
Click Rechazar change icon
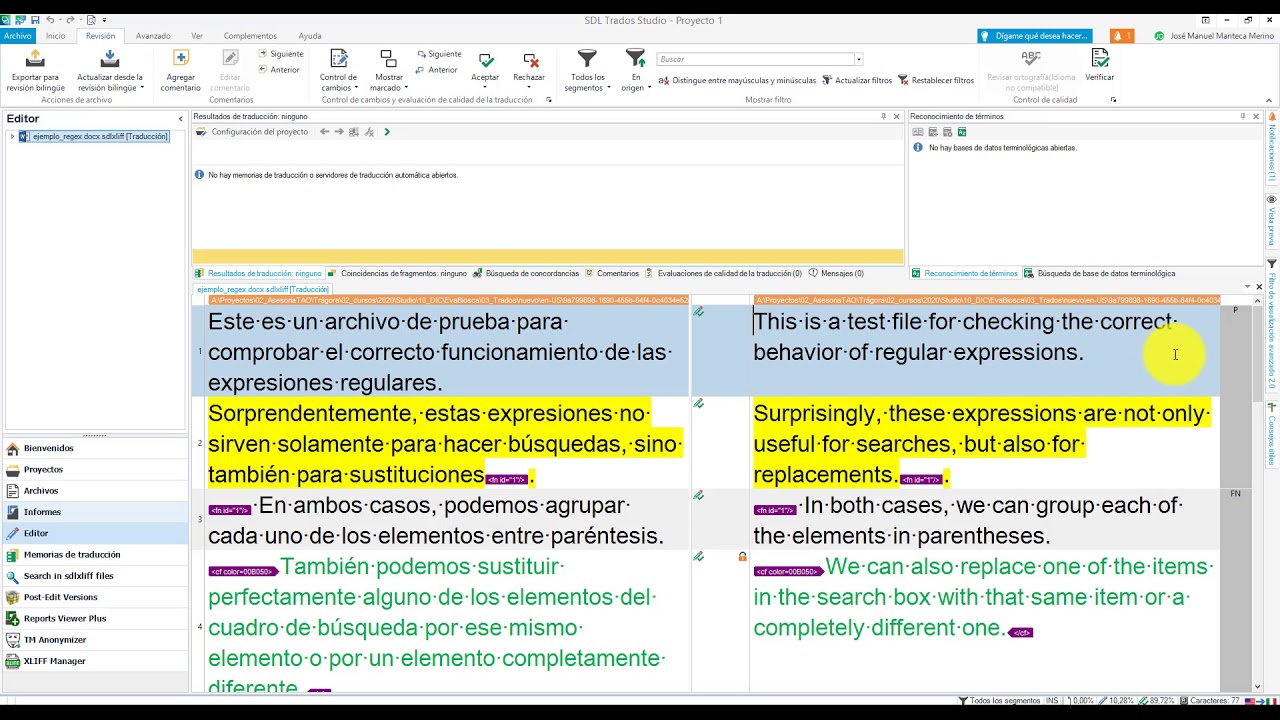pos(530,60)
